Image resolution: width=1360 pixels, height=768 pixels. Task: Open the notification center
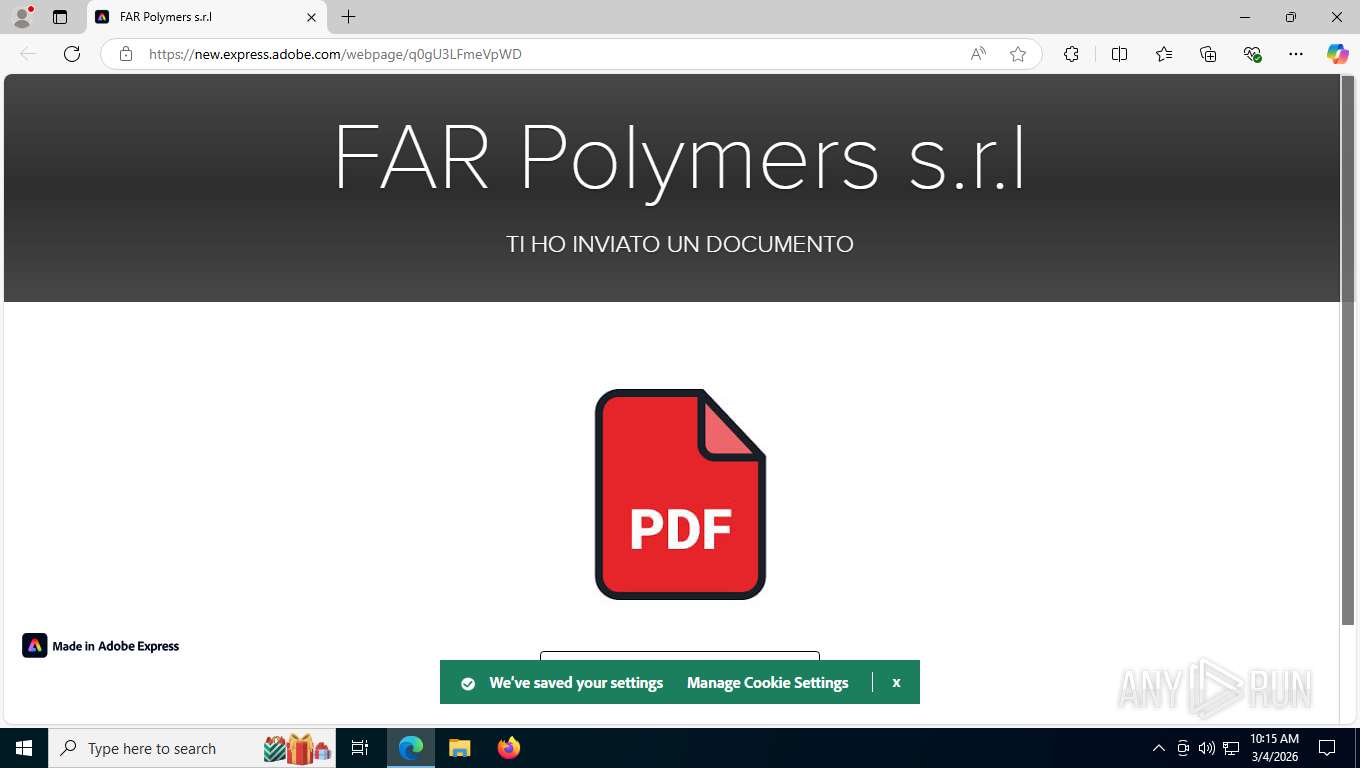click(1327, 748)
